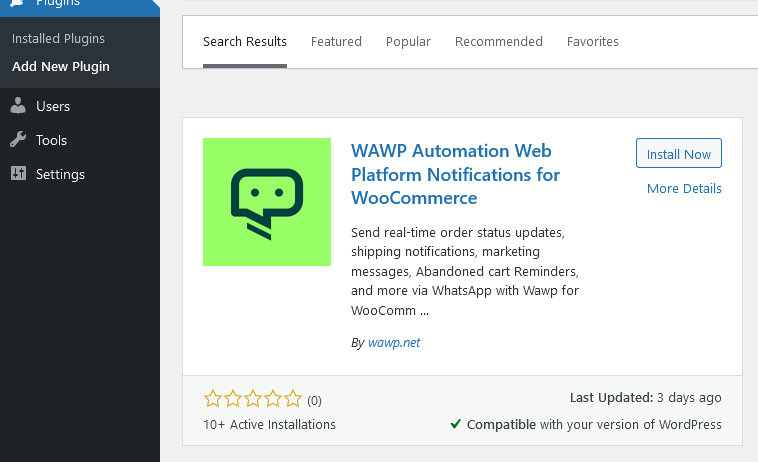Click the fifth rating star
The image size is (758, 462).
click(293, 399)
